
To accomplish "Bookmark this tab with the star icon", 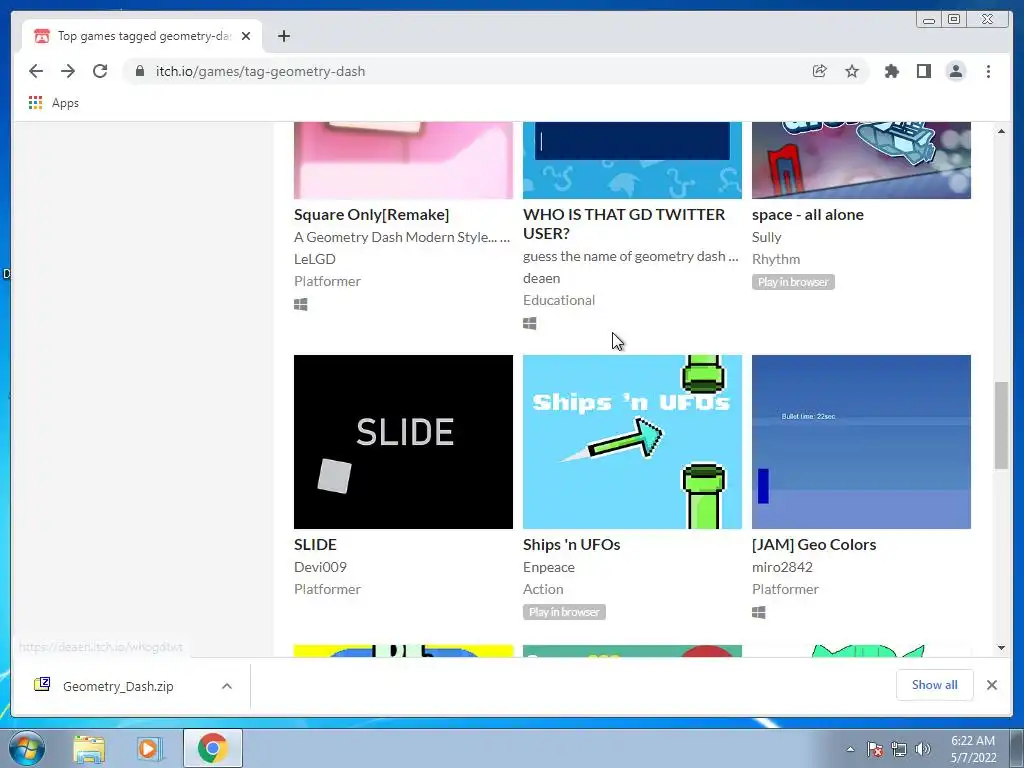I will tap(852, 71).
